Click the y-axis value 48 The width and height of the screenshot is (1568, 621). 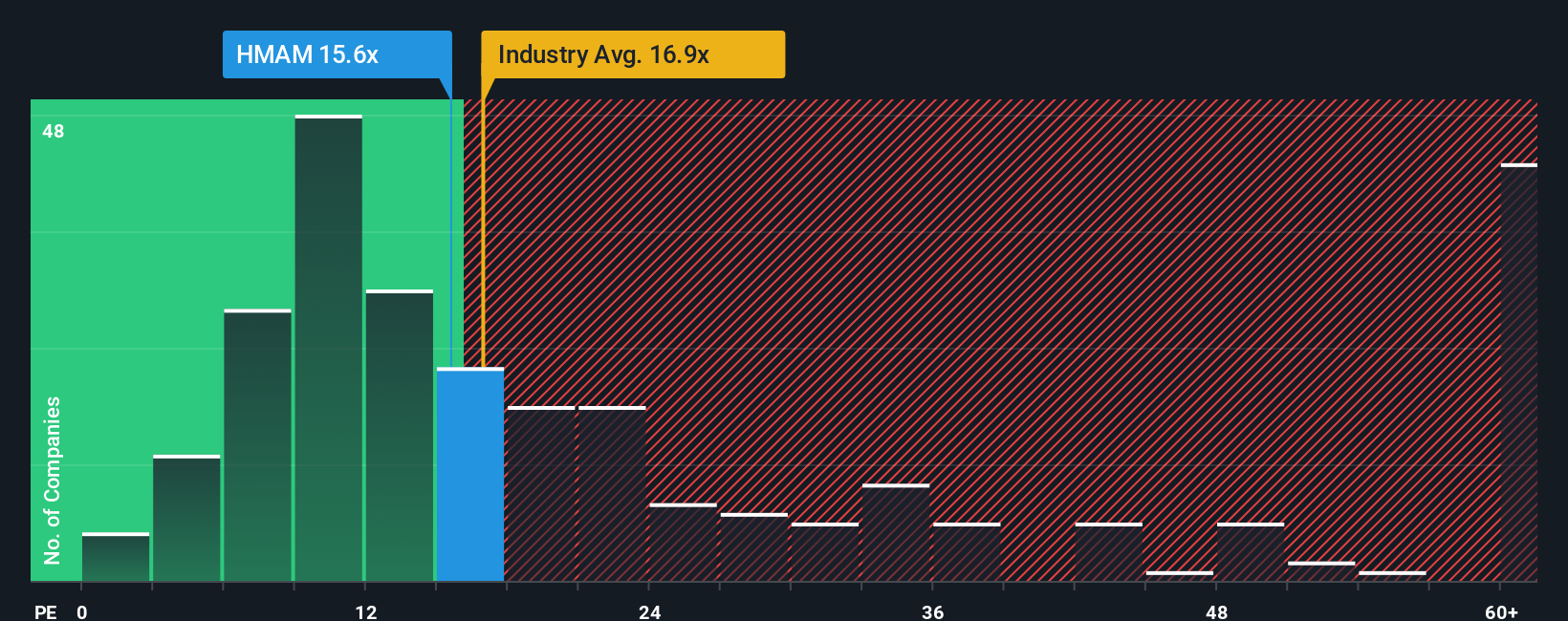(54, 131)
